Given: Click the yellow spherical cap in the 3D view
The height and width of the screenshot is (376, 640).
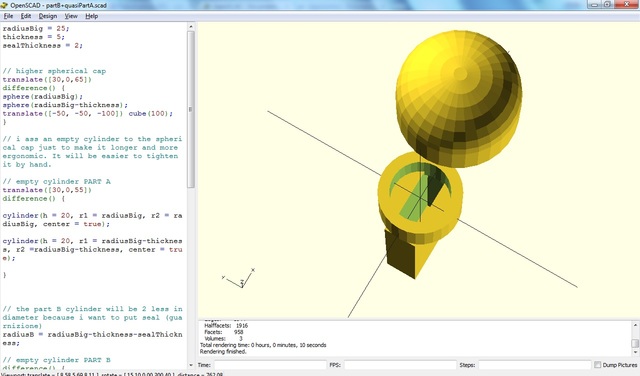Looking at the screenshot, I should 458,98.
